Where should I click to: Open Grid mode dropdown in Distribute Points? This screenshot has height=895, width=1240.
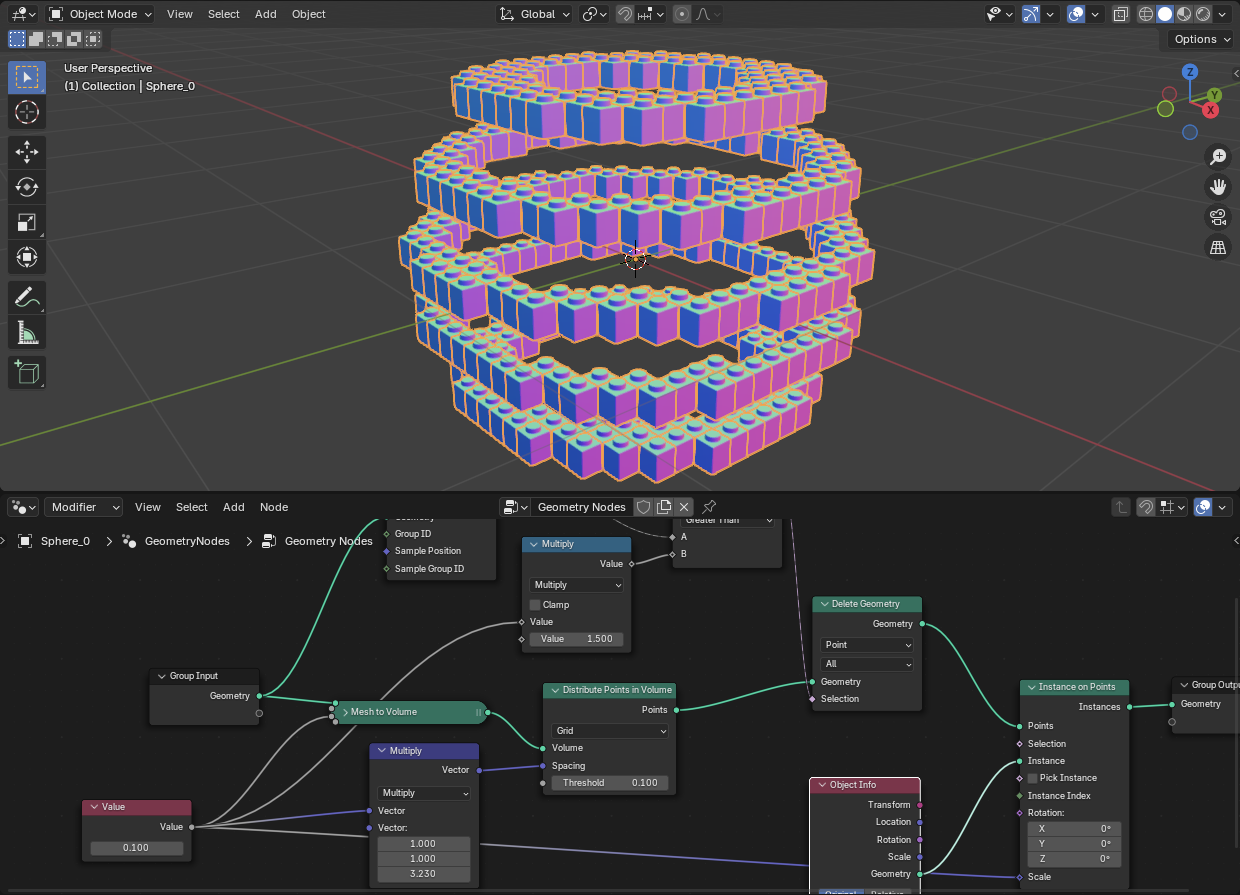610,731
